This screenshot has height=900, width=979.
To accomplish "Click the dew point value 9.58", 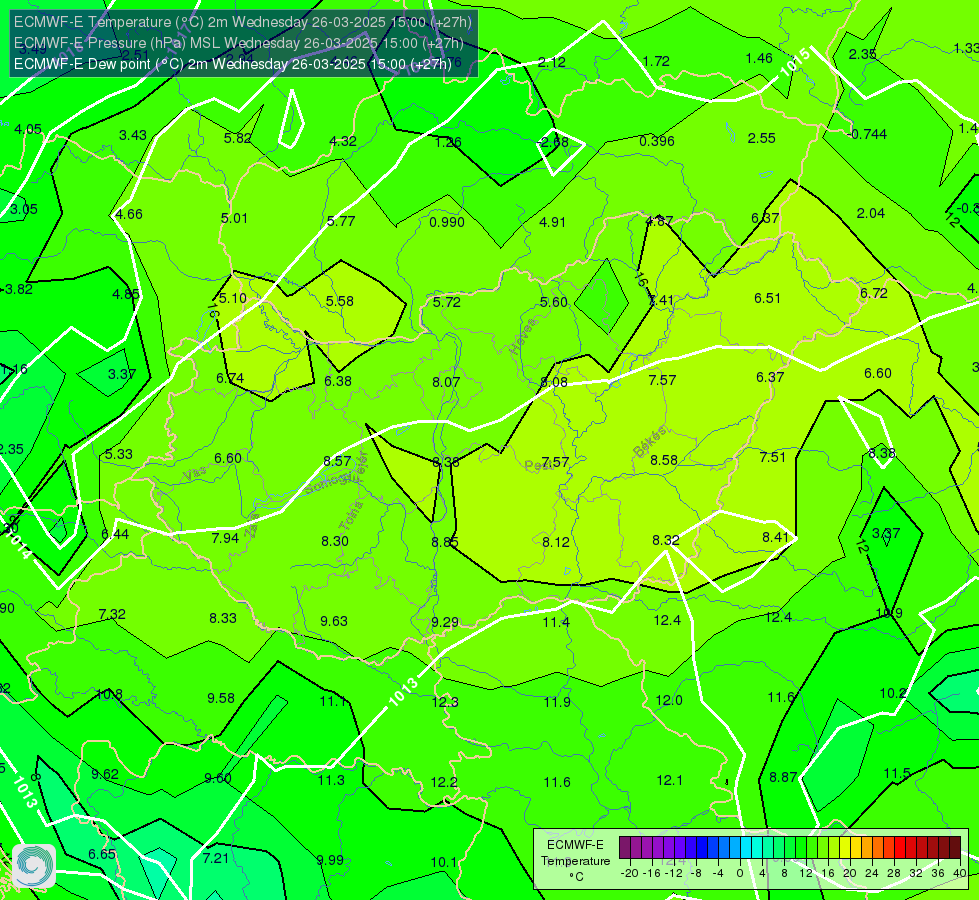I will pos(221,698).
